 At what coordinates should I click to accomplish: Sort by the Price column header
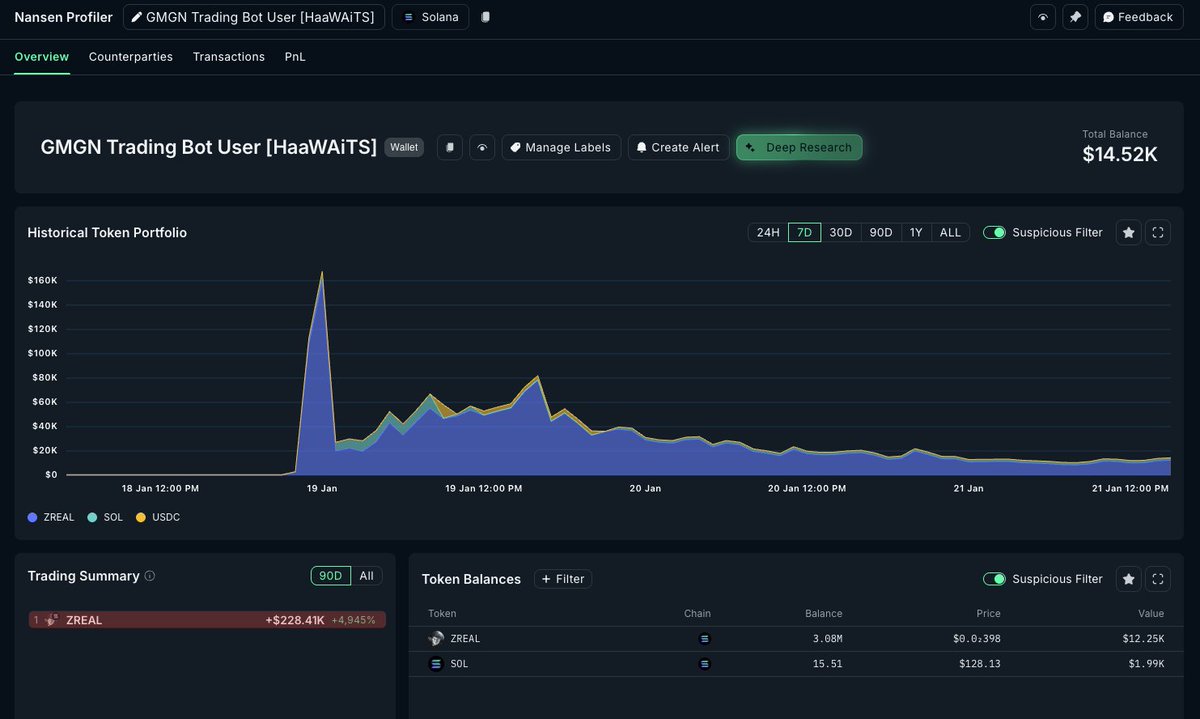coord(988,613)
